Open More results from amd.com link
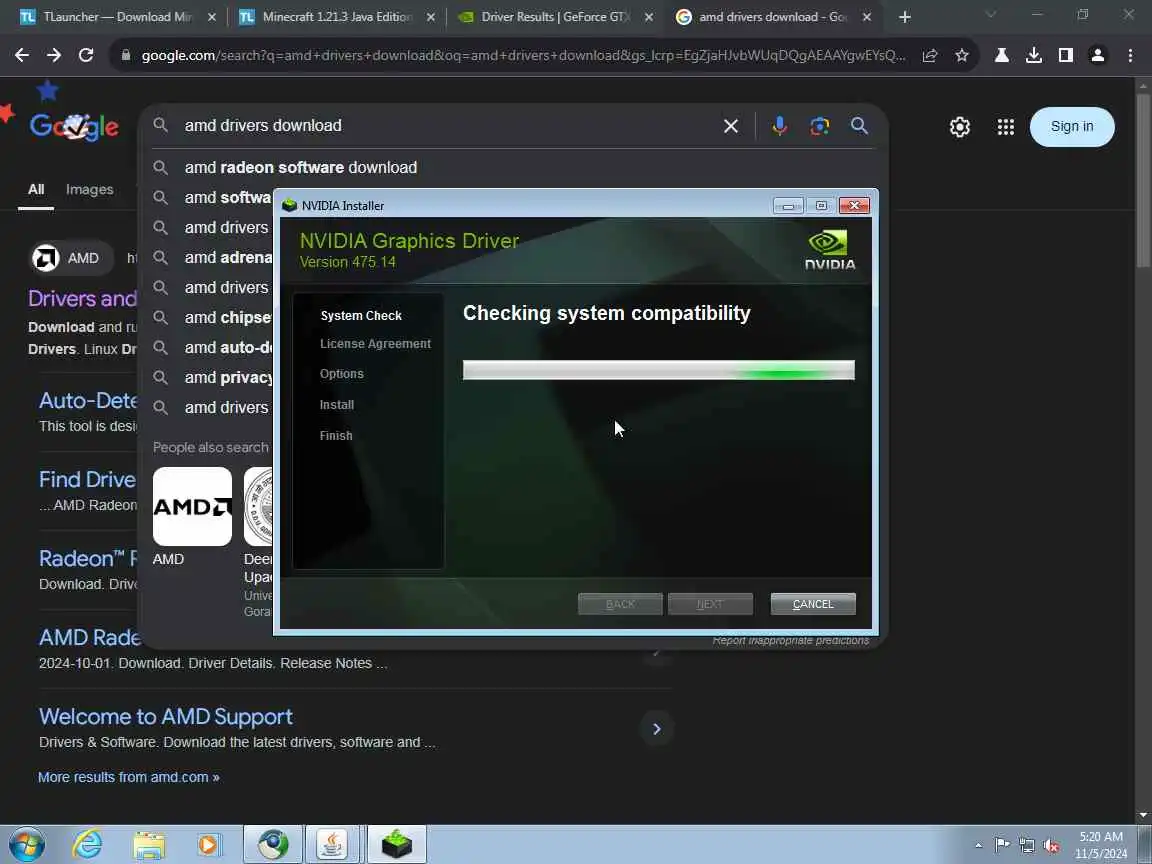Screen dimensions: 1152x864 click(129, 777)
